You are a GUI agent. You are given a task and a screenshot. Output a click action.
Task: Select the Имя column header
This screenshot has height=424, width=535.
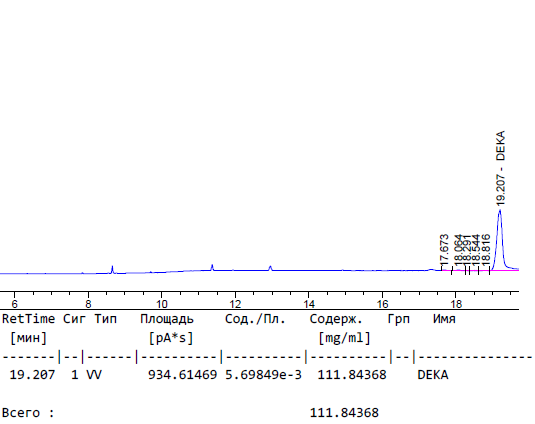pyautogui.click(x=444, y=319)
